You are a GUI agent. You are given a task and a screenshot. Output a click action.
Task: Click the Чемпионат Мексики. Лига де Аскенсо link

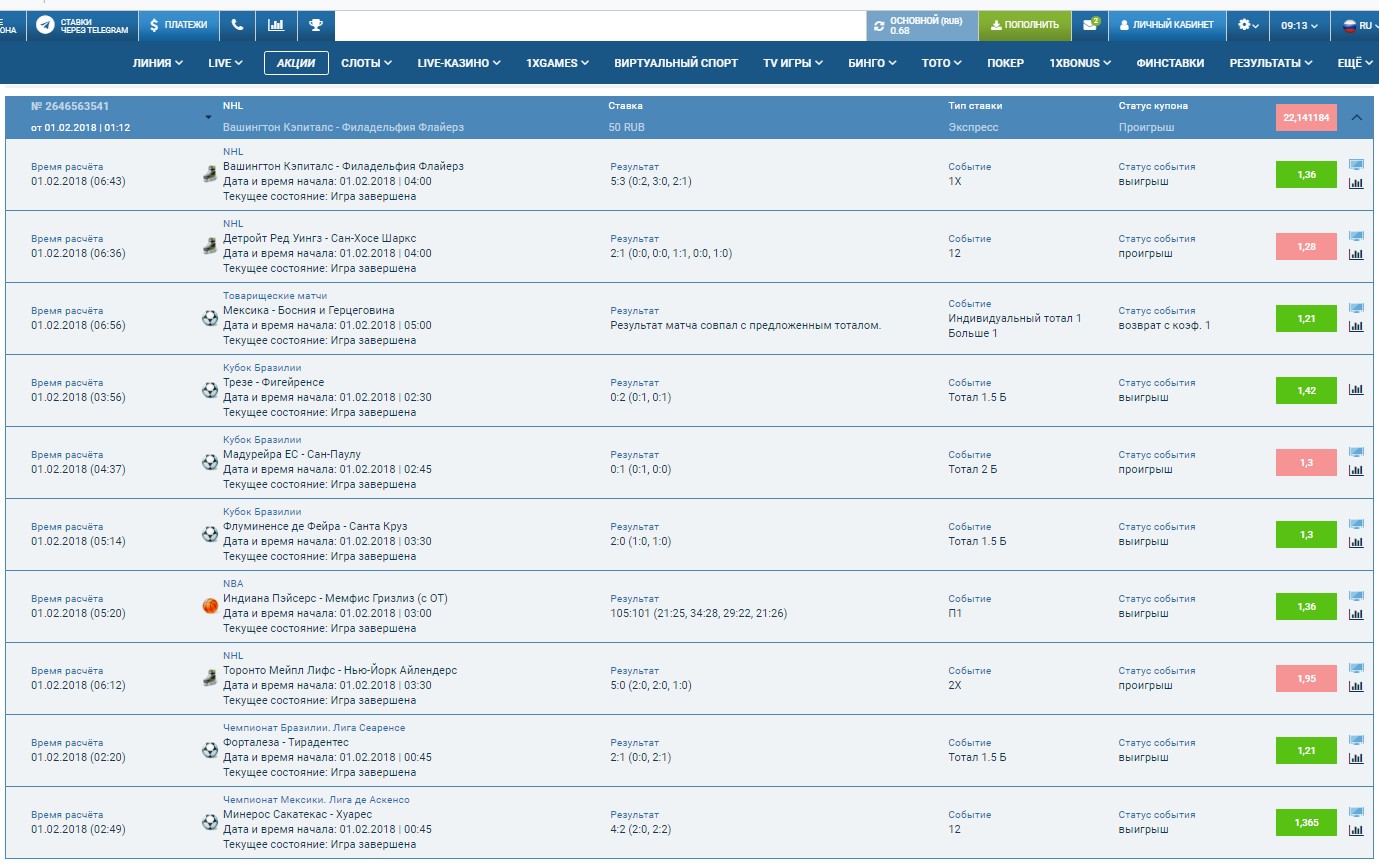[316, 800]
